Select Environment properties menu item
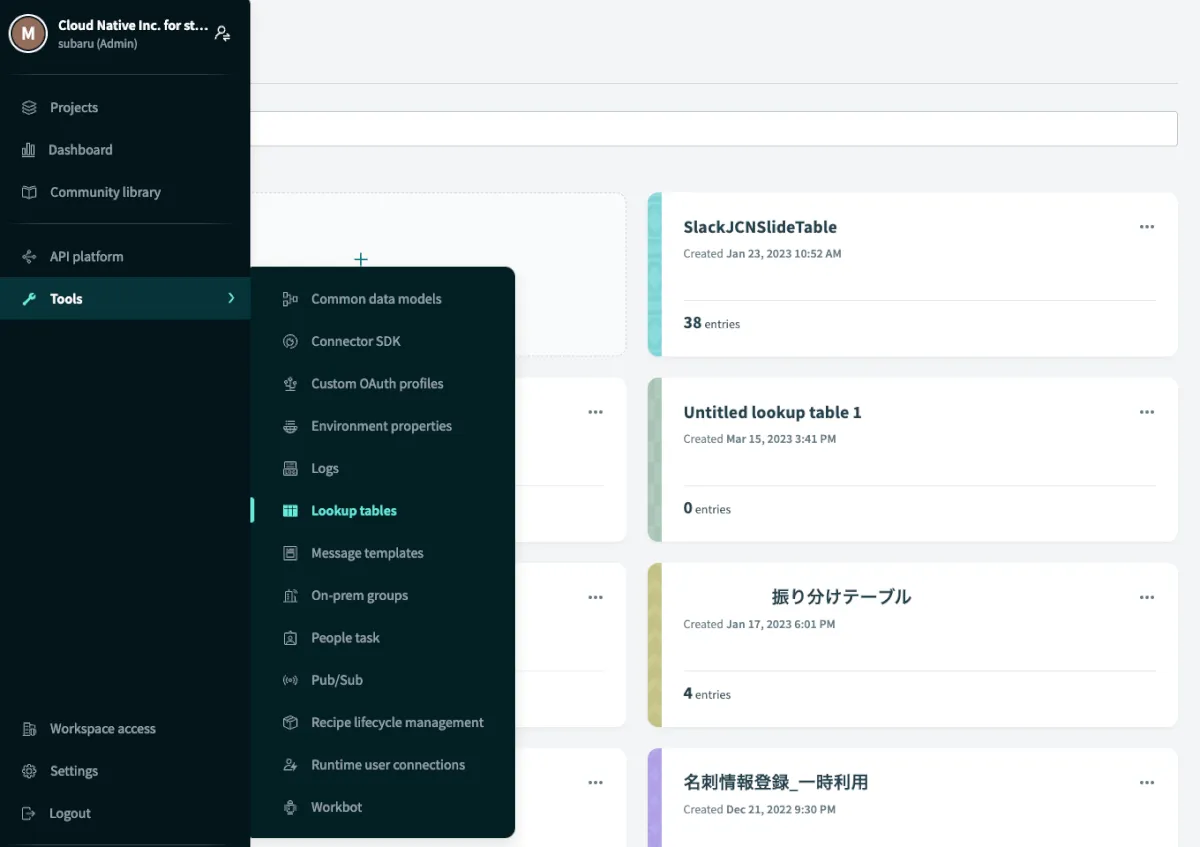This screenshot has height=847, width=1200. pyautogui.click(x=381, y=426)
